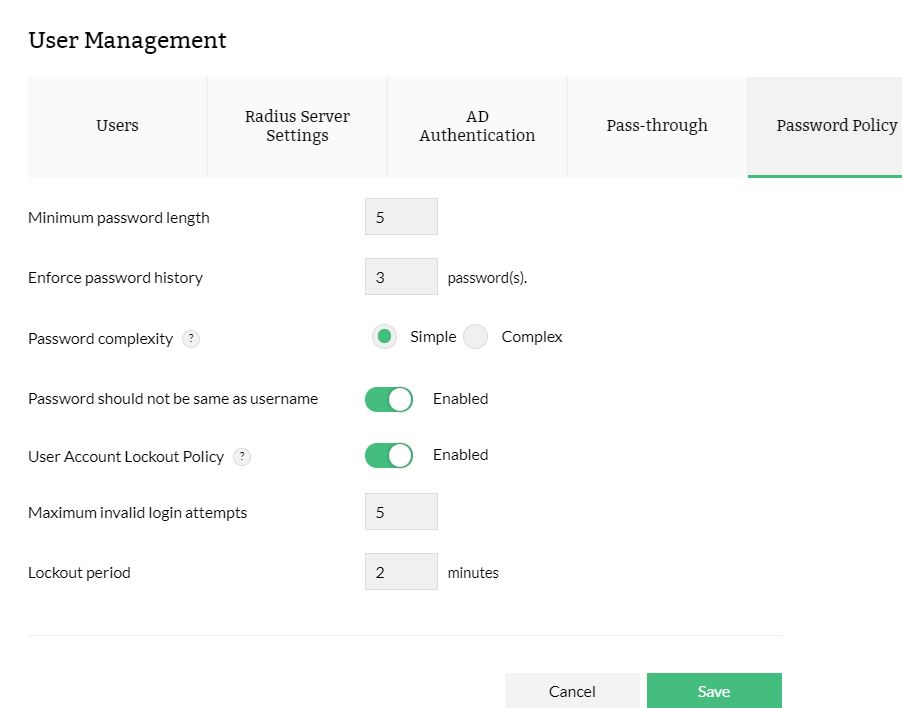
Task: Click the User Management heading
Action: 127,41
